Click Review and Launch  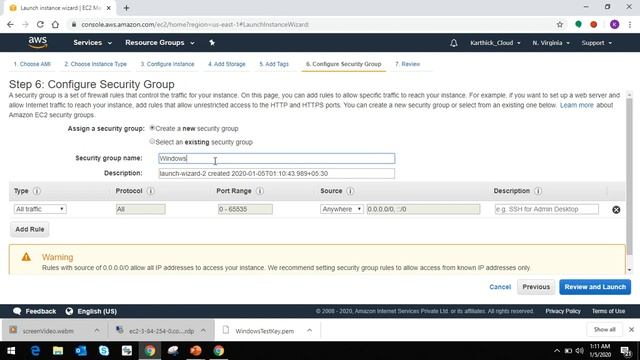(595, 287)
